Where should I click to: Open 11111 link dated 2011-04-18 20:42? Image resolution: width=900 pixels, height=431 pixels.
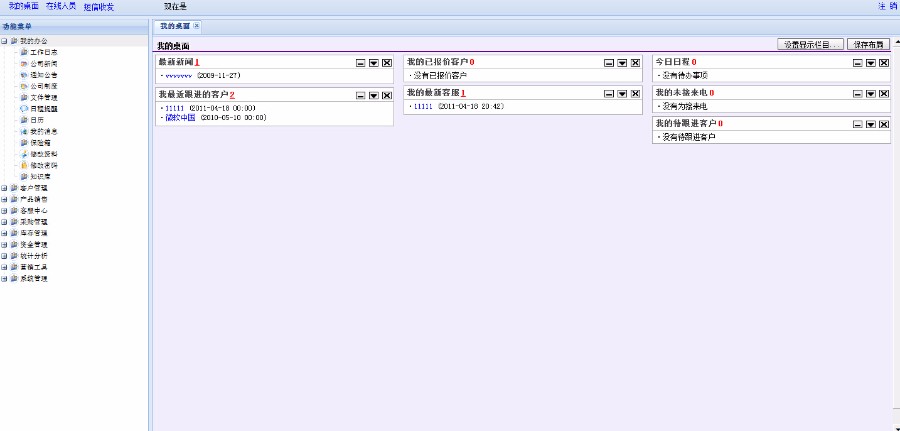[x=422, y=106]
